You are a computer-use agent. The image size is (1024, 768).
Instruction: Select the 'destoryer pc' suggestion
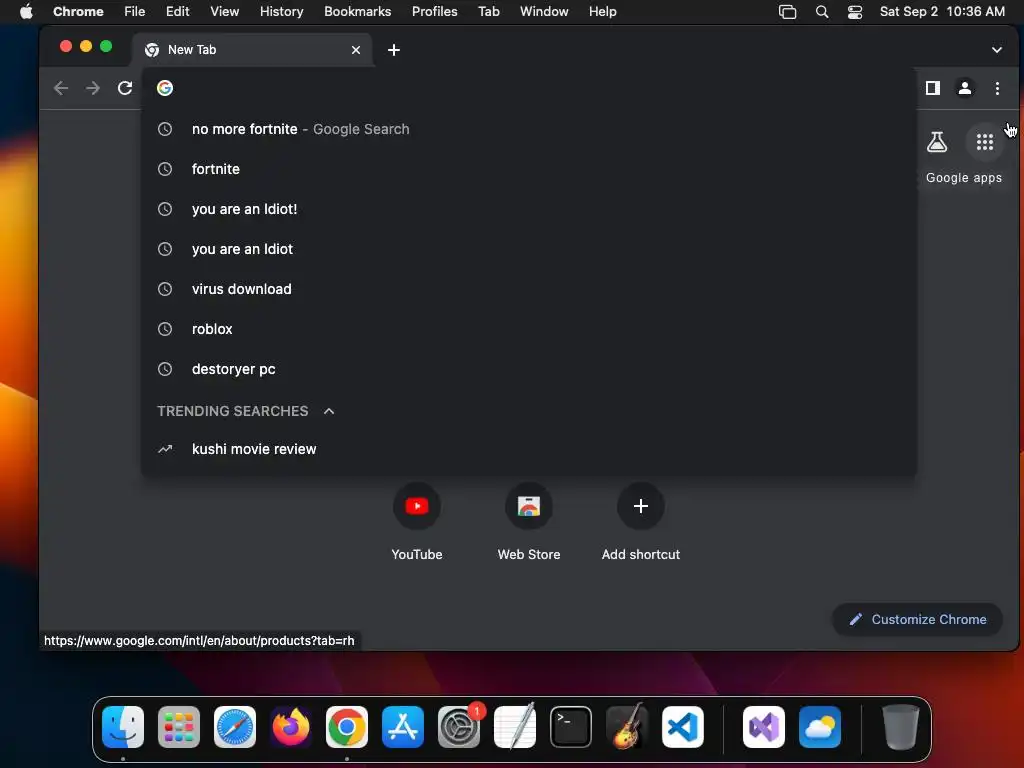coord(529,369)
